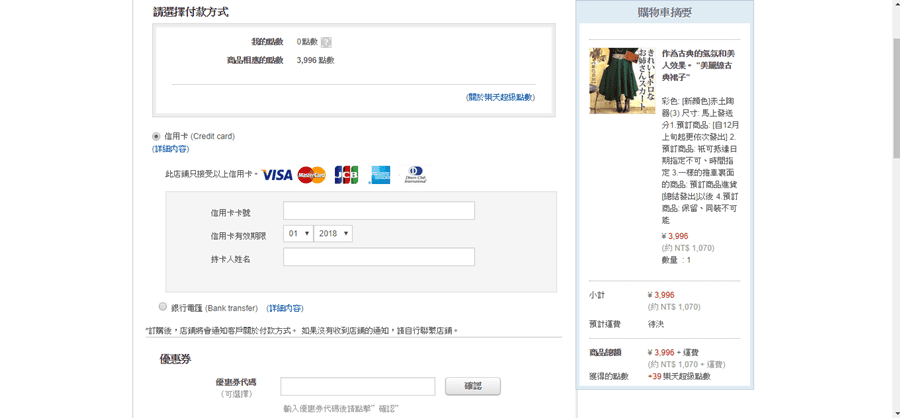
Task: Click the JCB card logo
Action: click(346, 175)
